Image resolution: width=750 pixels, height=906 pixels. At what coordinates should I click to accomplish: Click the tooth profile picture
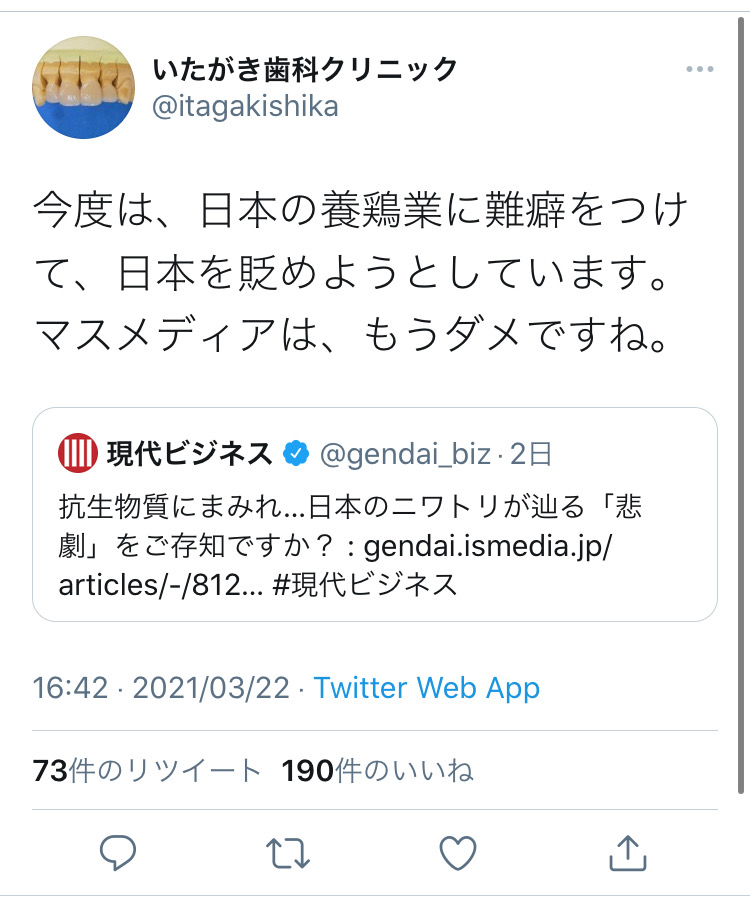pos(85,91)
